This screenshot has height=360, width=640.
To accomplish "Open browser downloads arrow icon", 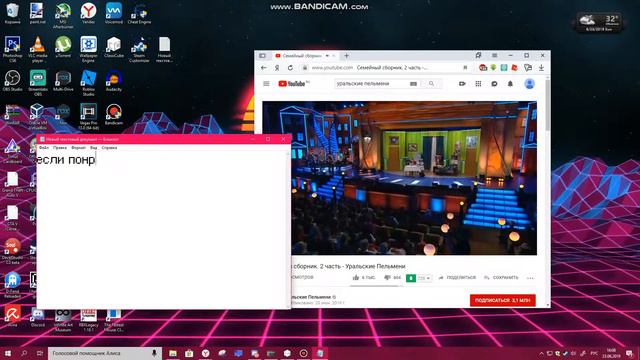I will [541, 68].
